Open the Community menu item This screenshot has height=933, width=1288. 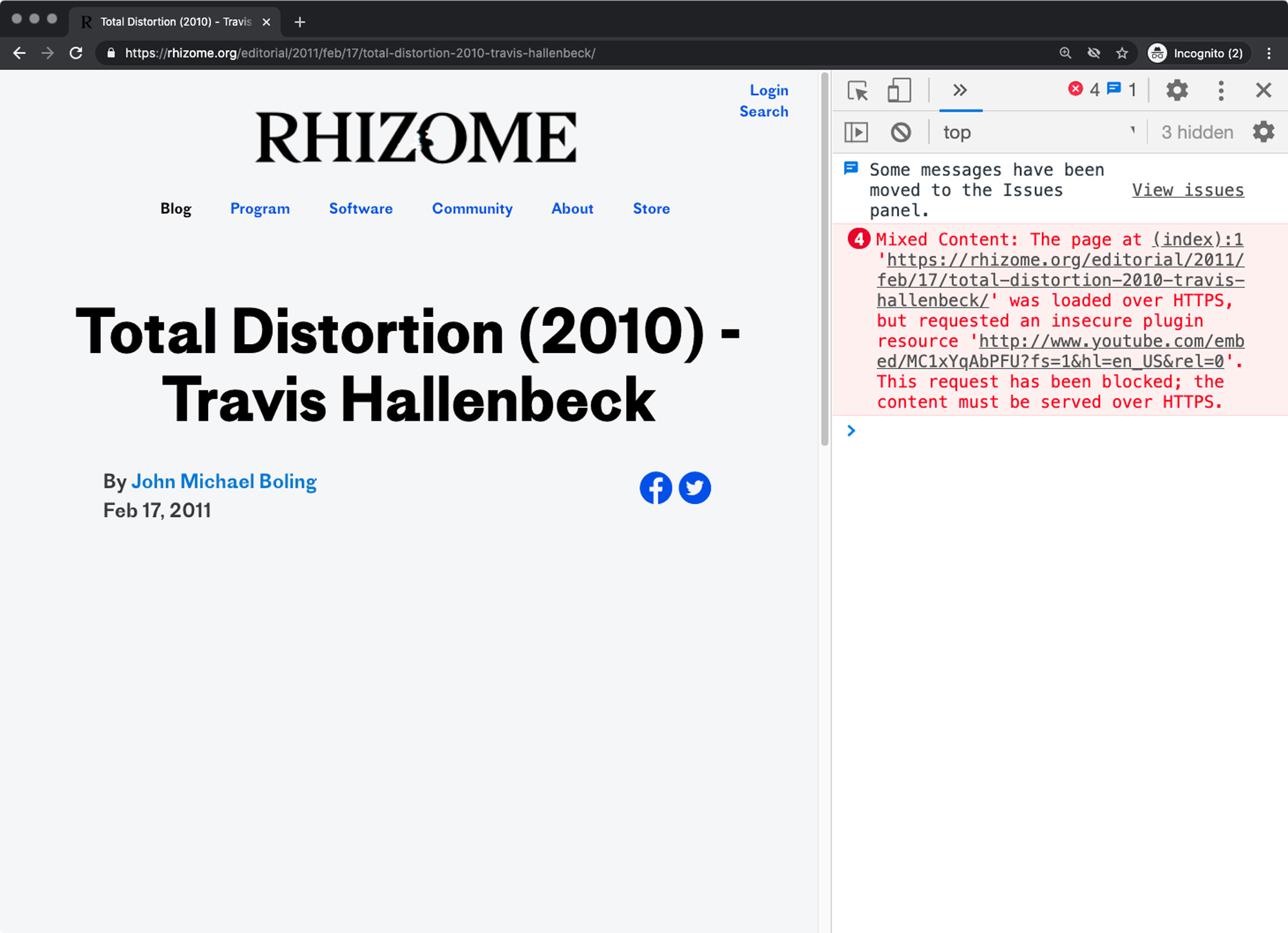(472, 209)
